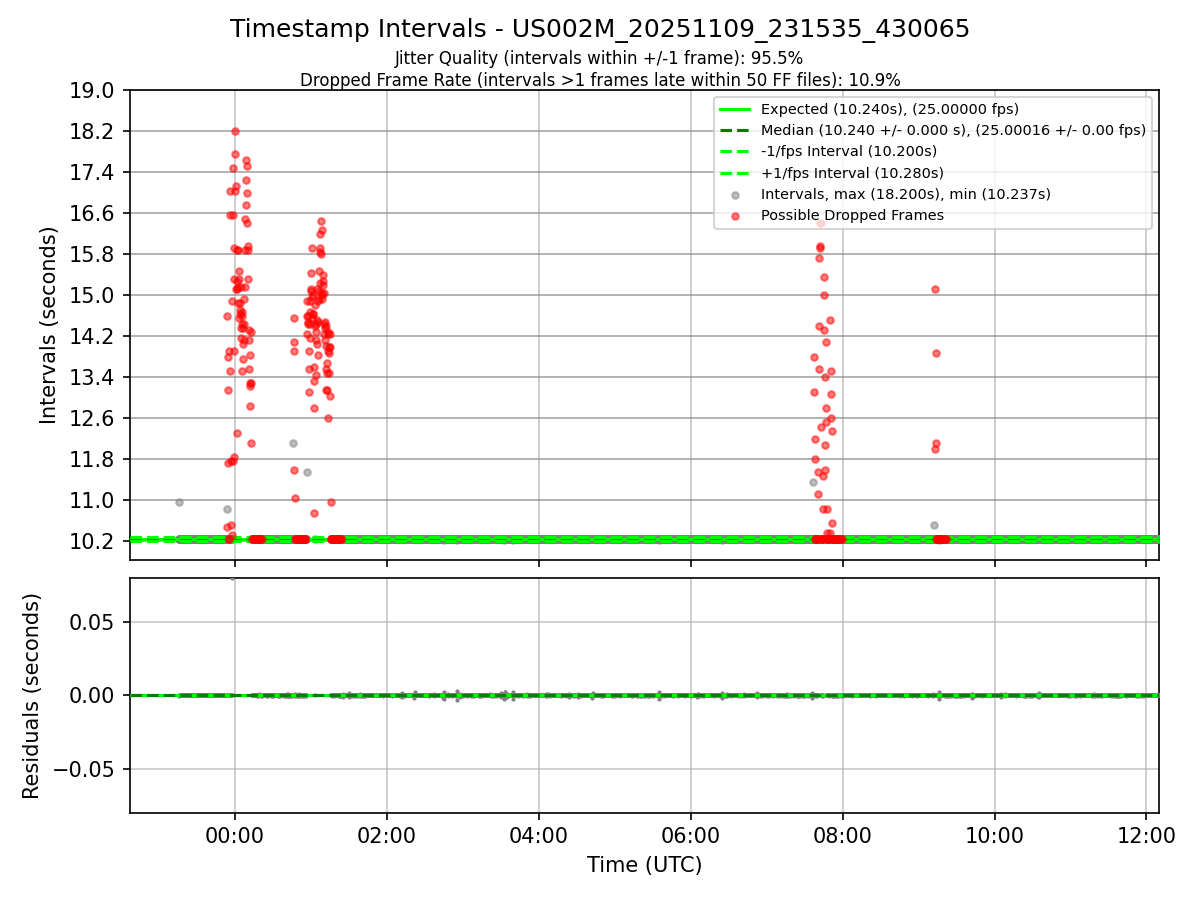This screenshot has width=1200, height=900.
Task: Click the legend entry '+1/fps Interval (10.280s)'
Action: [852, 173]
